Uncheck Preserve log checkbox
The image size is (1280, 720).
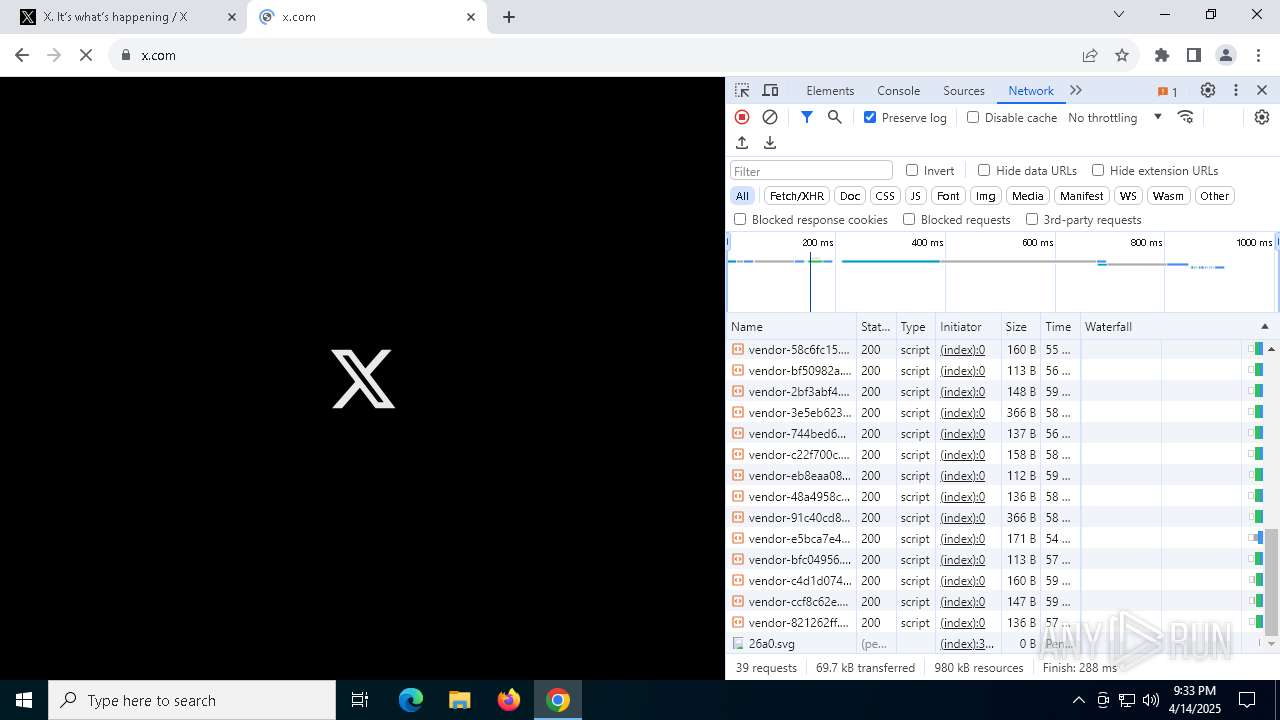870,117
